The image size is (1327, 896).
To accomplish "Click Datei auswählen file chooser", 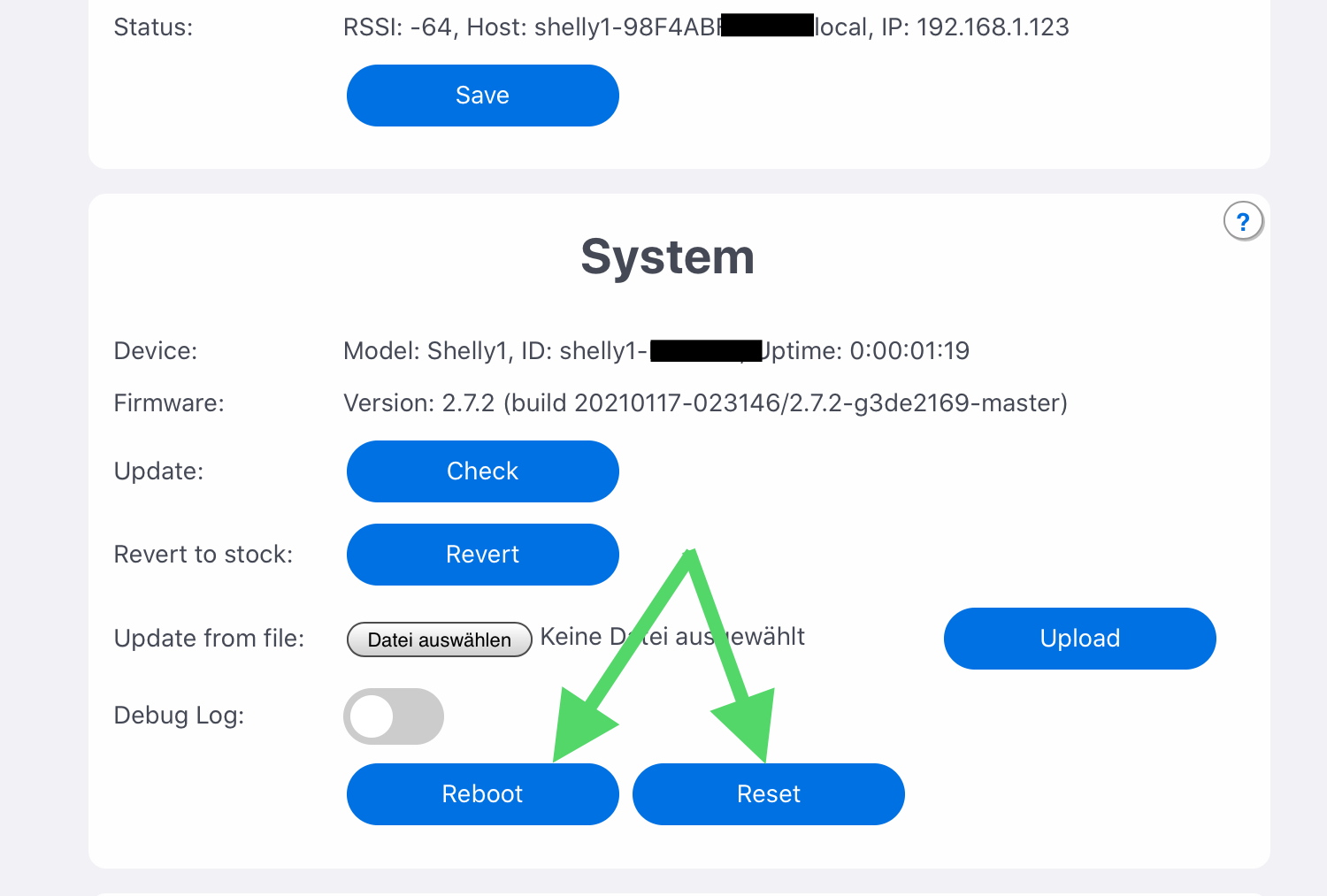I will coord(439,639).
